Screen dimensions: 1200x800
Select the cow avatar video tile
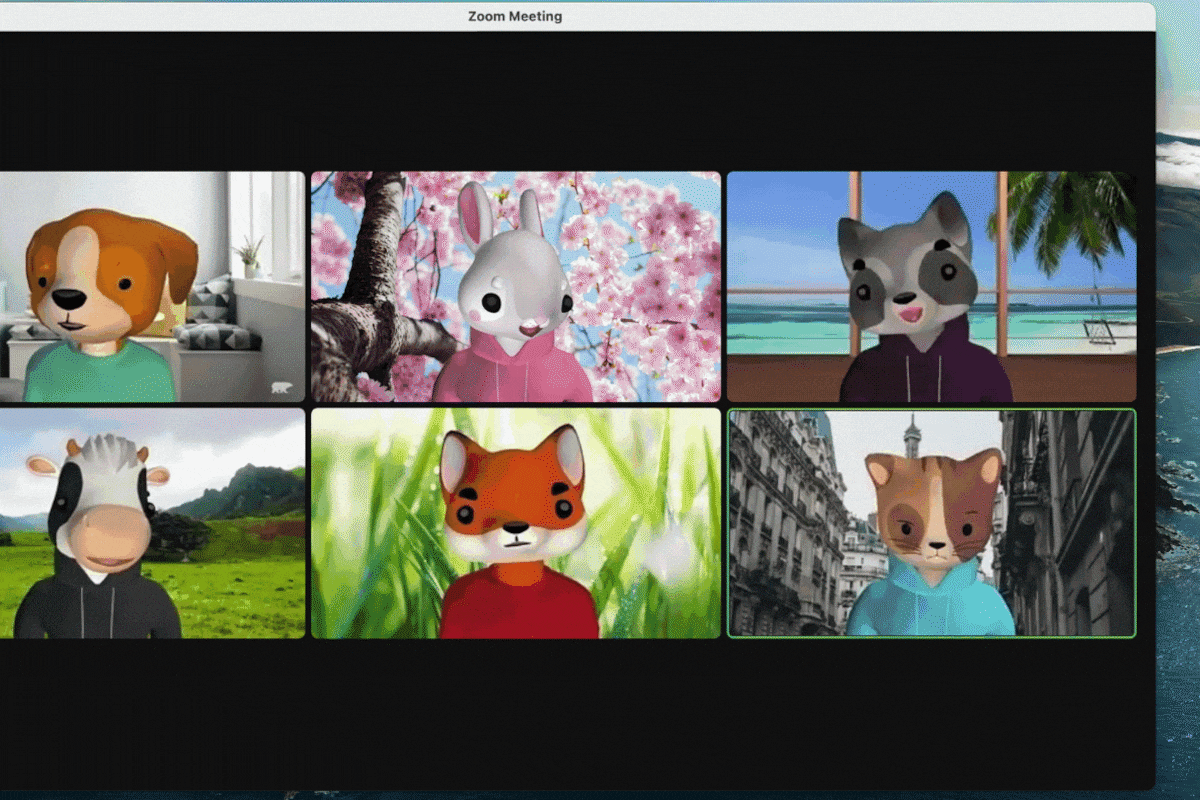tap(150, 522)
